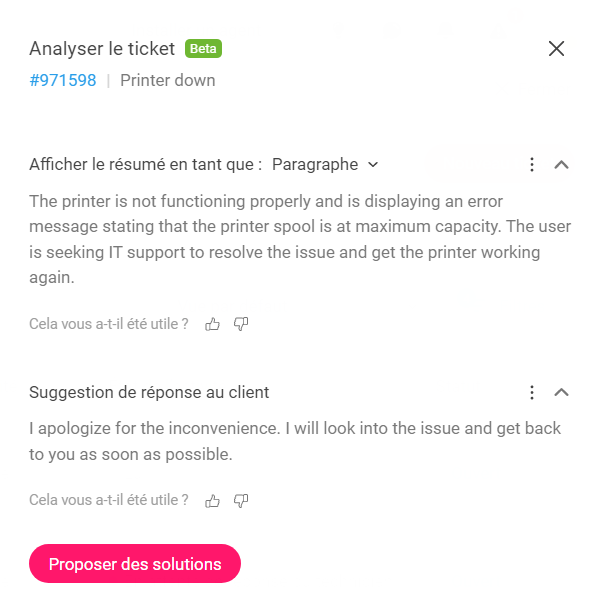Click the Analyser le ticket panel title

[x=102, y=49]
